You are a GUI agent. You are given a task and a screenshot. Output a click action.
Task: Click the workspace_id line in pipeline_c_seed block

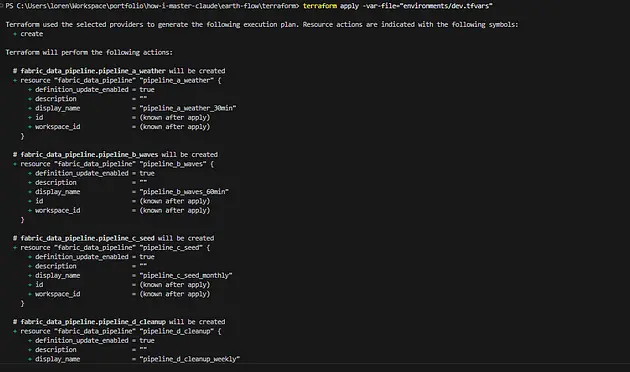119,294
